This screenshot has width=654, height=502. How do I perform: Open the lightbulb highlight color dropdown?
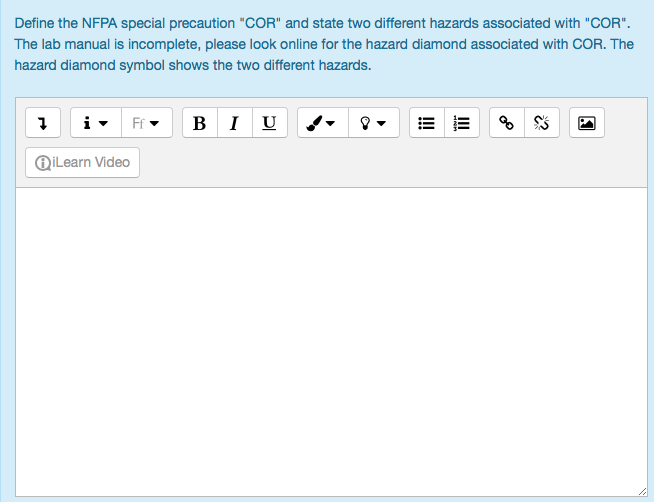[374, 123]
